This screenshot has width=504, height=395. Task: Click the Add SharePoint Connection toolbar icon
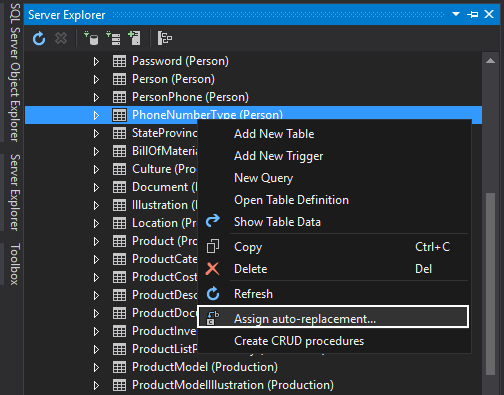[134, 38]
